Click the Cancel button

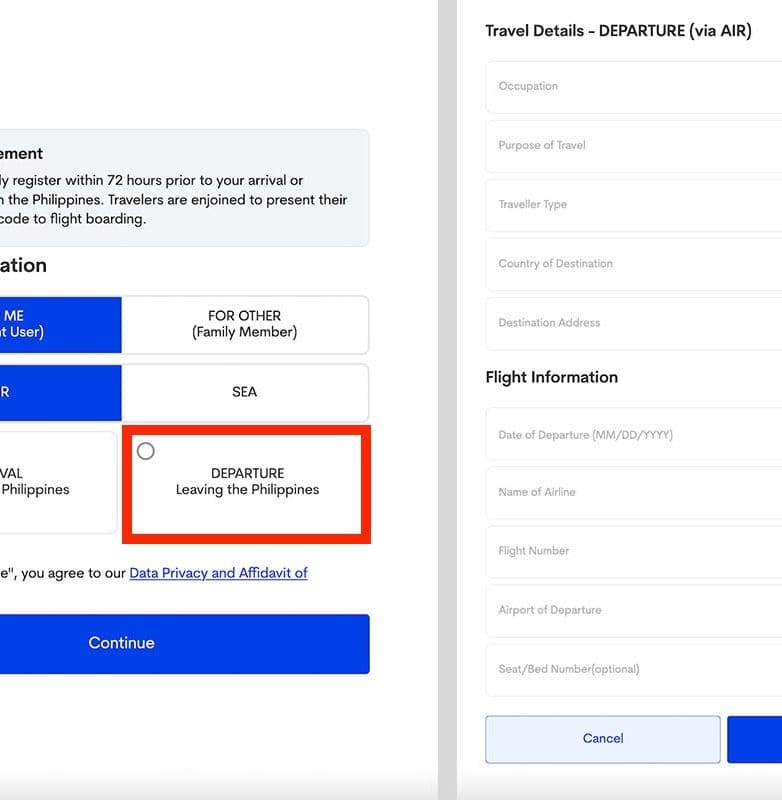pyautogui.click(x=602, y=739)
